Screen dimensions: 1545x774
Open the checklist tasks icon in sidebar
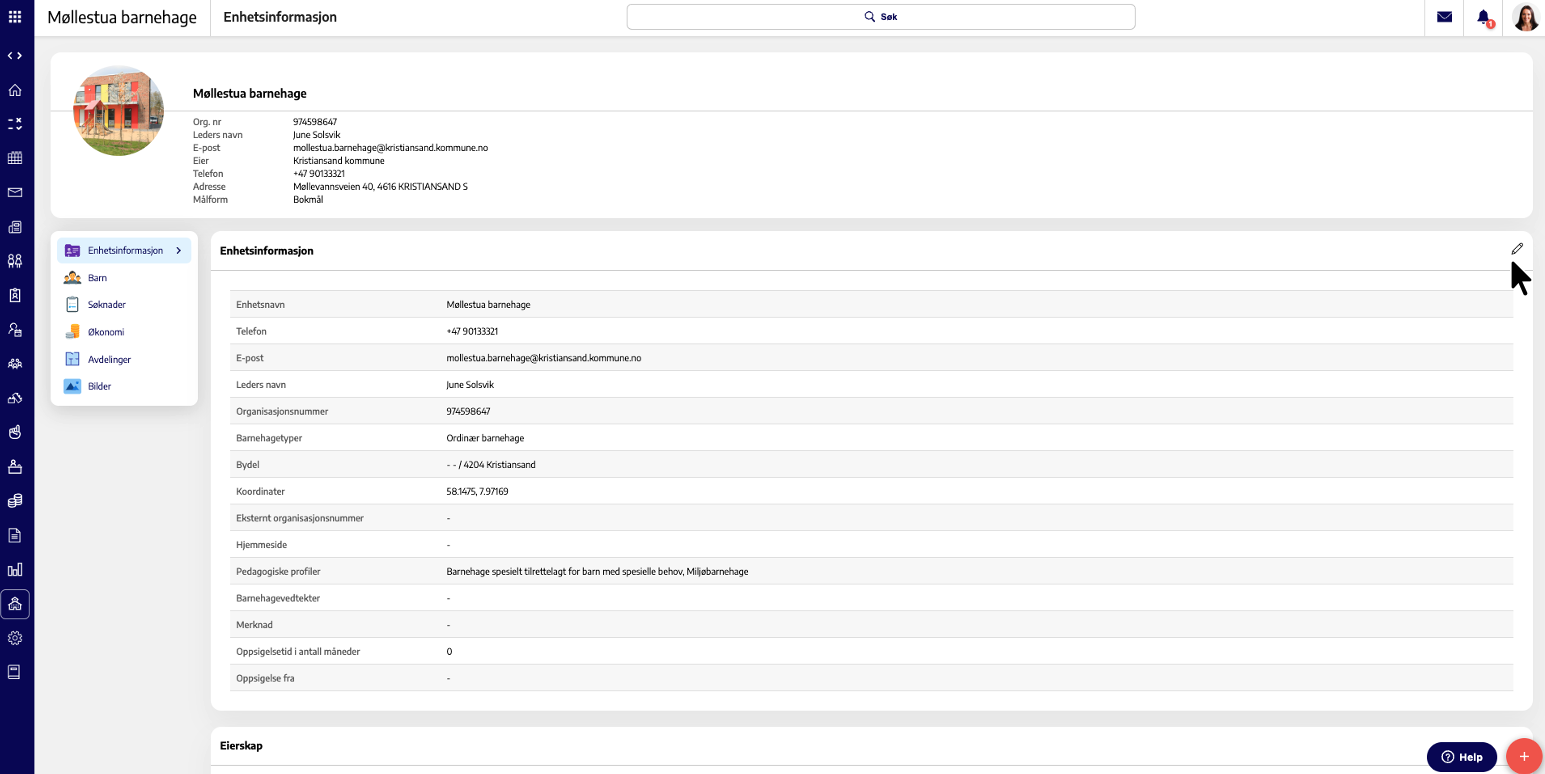pos(15,124)
